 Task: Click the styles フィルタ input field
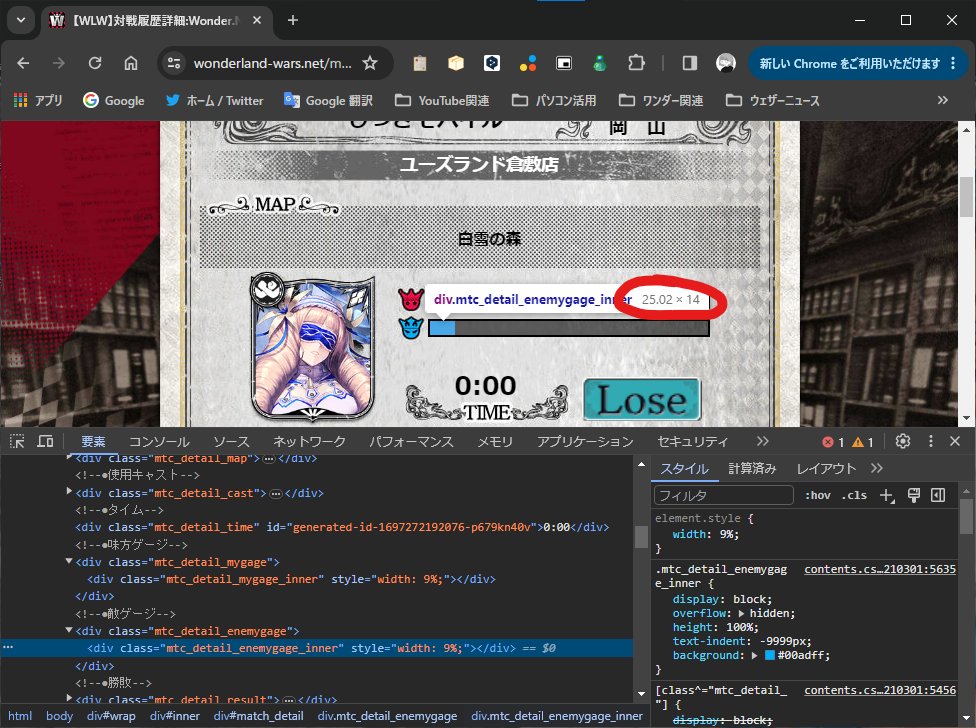point(724,495)
